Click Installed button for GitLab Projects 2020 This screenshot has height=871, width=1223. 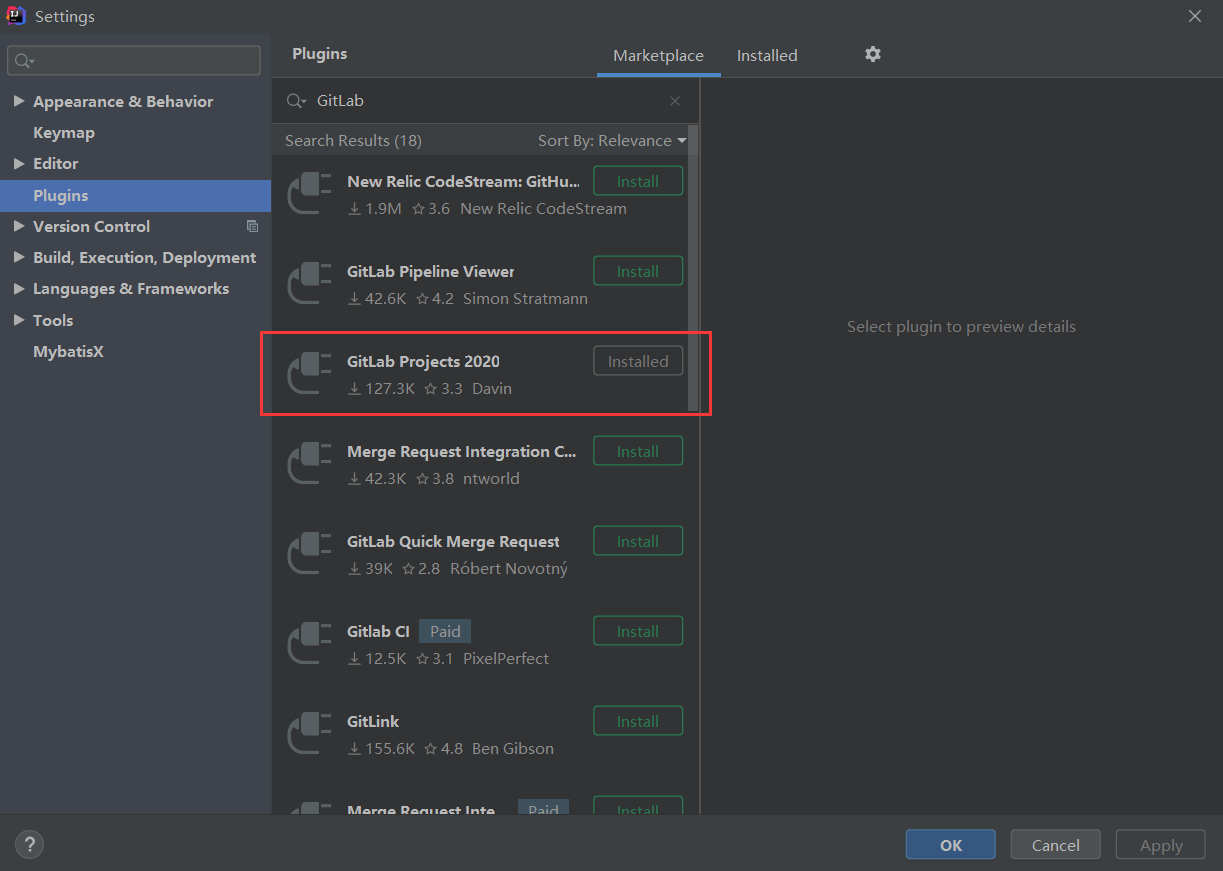tap(638, 361)
